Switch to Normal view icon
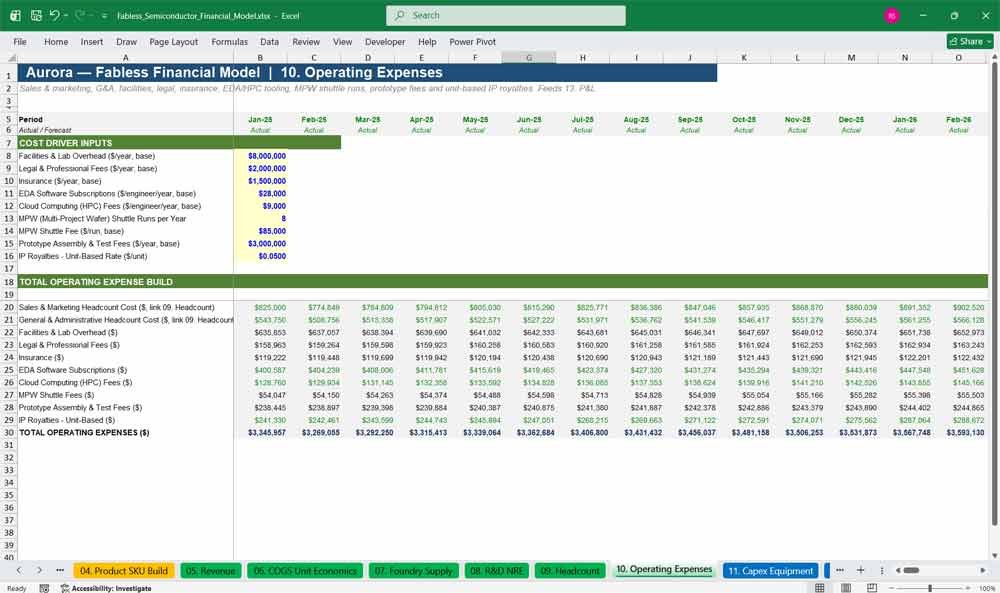The height and width of the screenshot is (593, 1000). click(820, 587)
